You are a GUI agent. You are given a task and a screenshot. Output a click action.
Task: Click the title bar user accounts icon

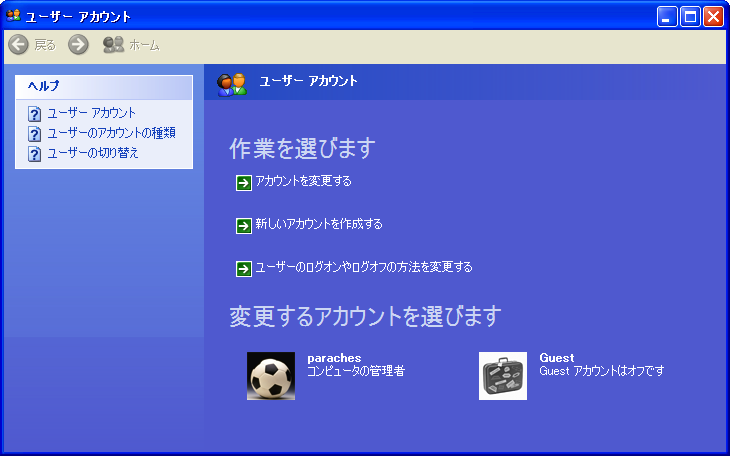[x=14, y=16]
